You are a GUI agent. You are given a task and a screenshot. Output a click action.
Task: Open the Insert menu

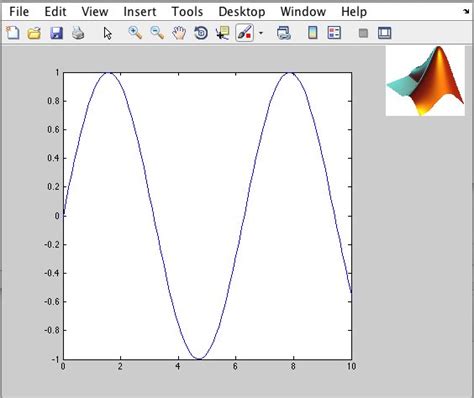(x=140, y=12)
